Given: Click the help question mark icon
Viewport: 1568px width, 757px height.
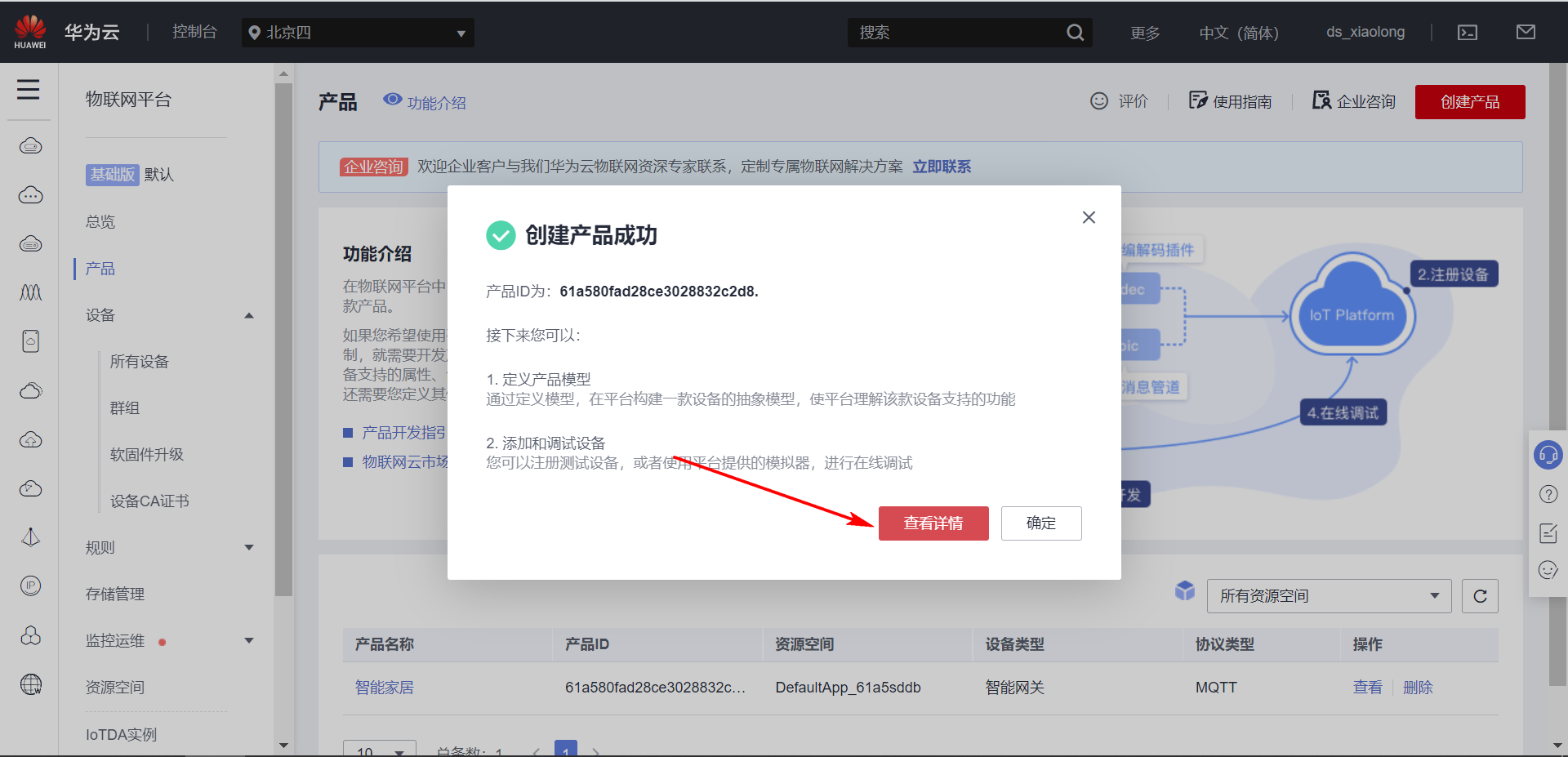Looking at the screenshot, I should [x=1548, y=494].
